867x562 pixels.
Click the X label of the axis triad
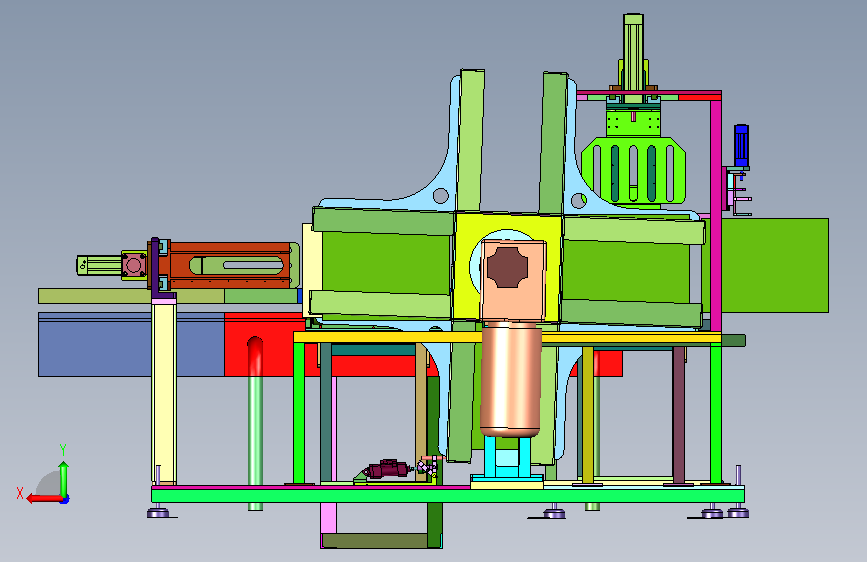coord(20,493)
